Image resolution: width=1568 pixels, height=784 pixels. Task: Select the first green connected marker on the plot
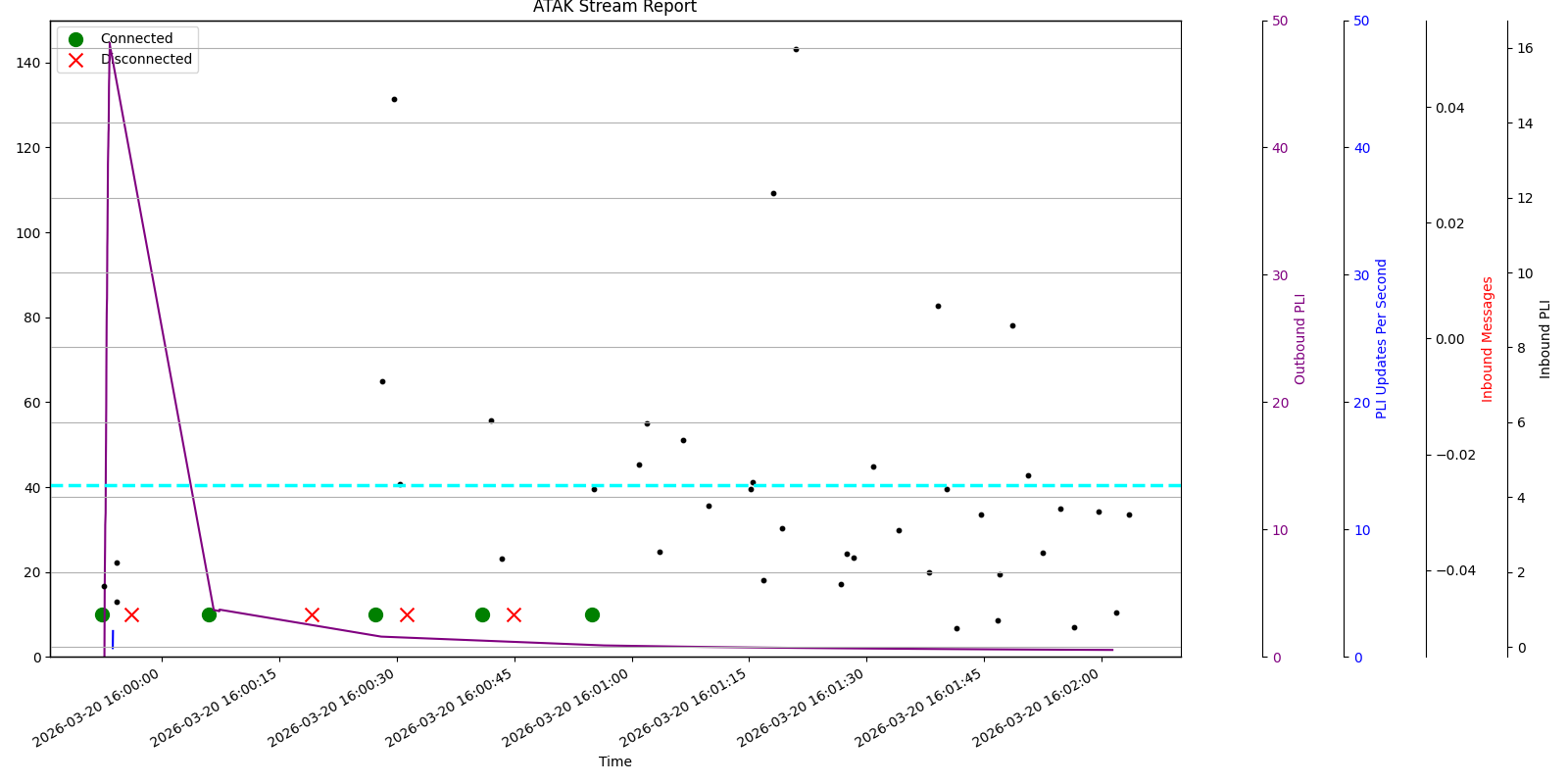(102, 614)
